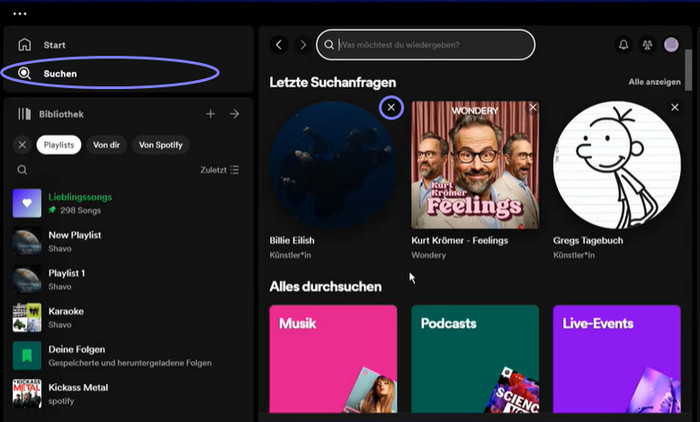
Task: Open the Lieblingssongs playlist
Action: tap(80, 203)
